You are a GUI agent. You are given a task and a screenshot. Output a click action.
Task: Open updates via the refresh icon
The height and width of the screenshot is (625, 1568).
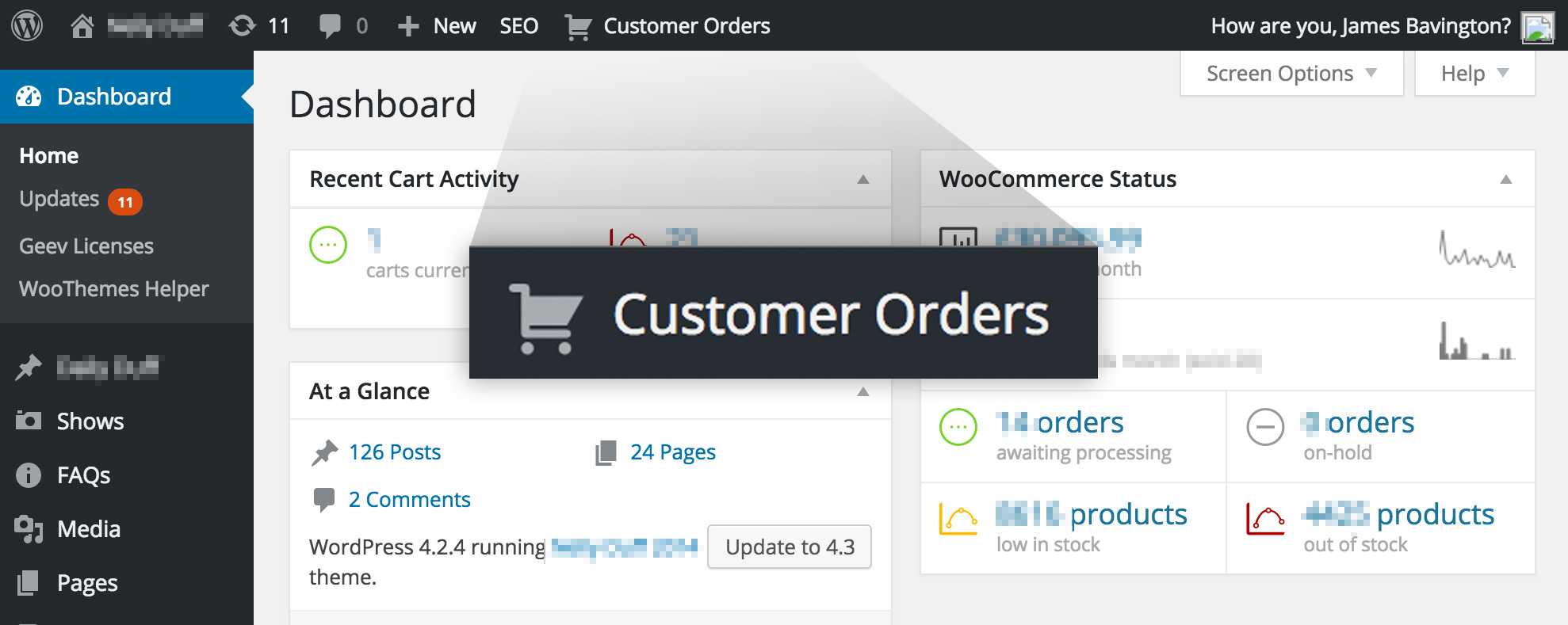point(242,26)
